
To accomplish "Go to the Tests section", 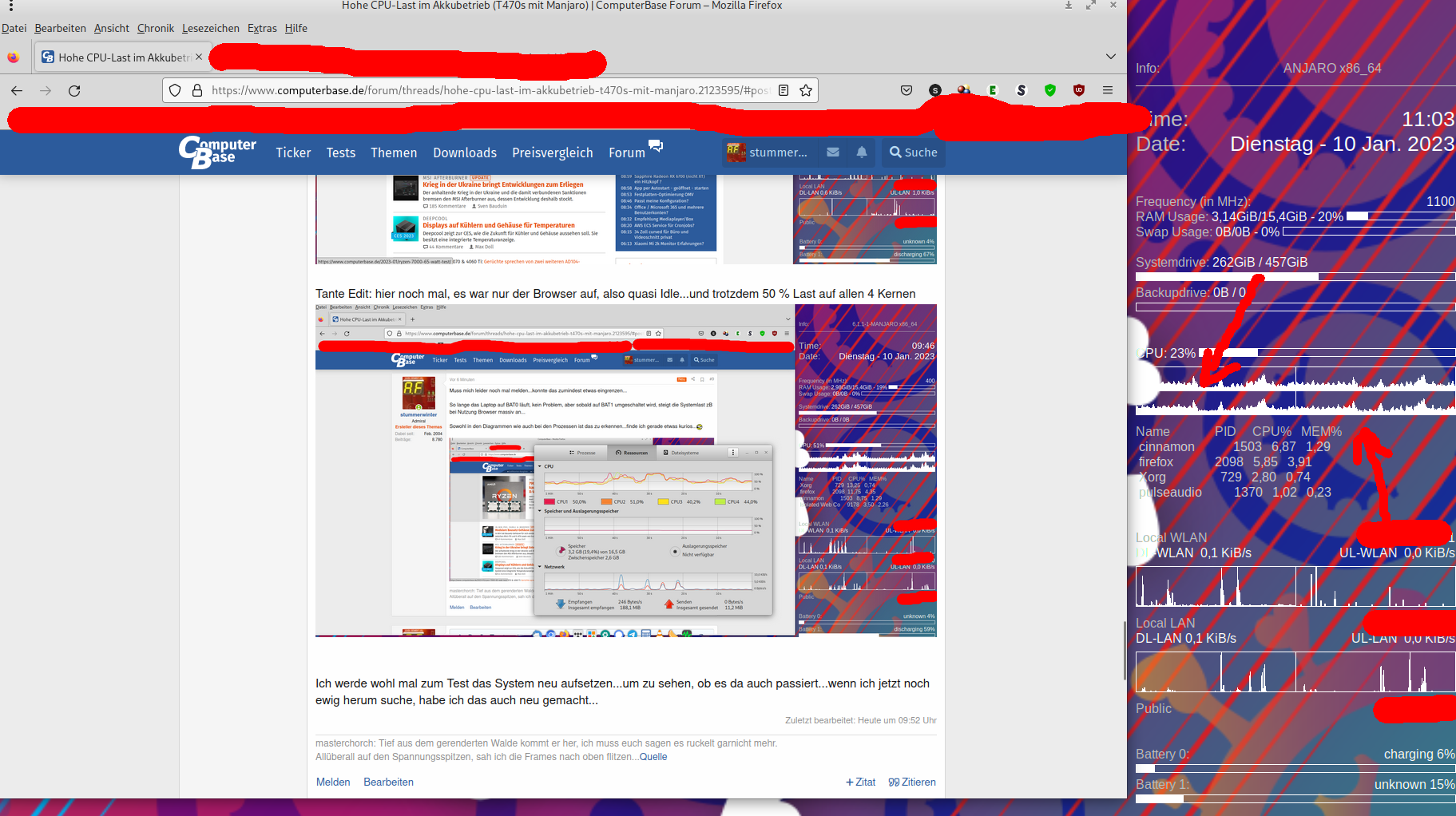I will [340, 153].
